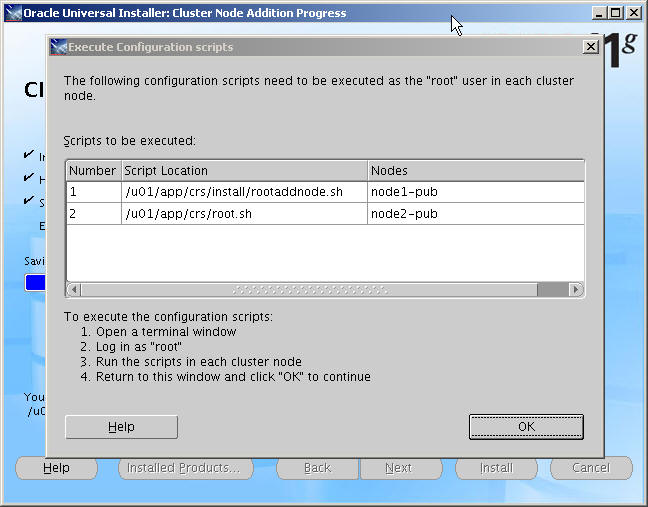
Task: Click Installed Products in installer window
Action: 186,468
